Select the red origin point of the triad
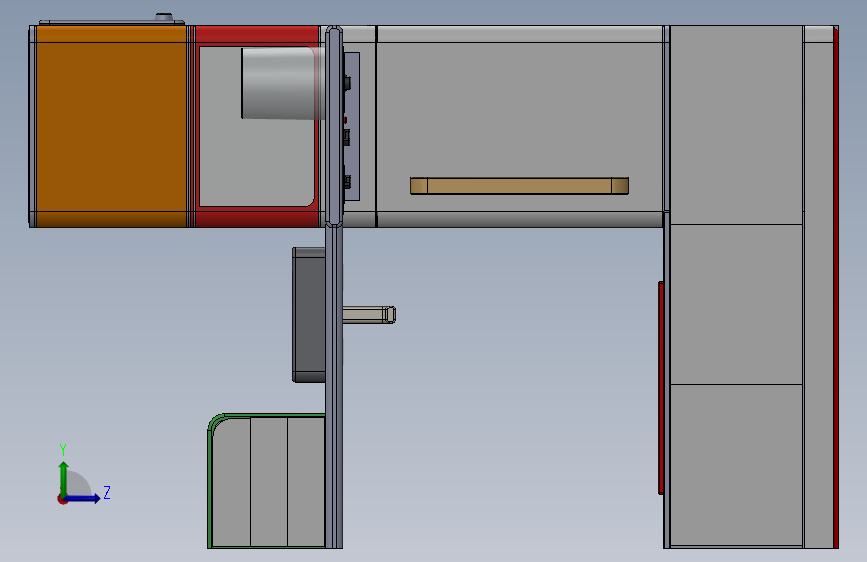Viewport: 867px width, 562px height. [x=61, y=499]
